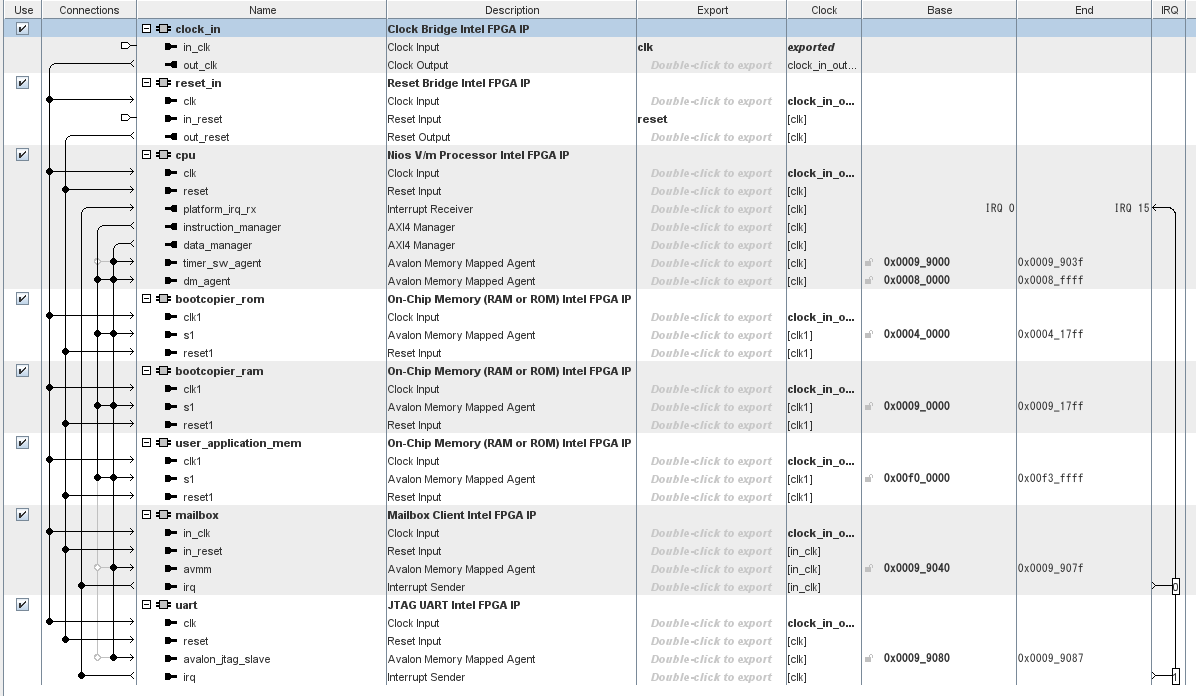The image size is (1196, 696).
Task: Click the Clock column header
Action: (x=824, y=10)
